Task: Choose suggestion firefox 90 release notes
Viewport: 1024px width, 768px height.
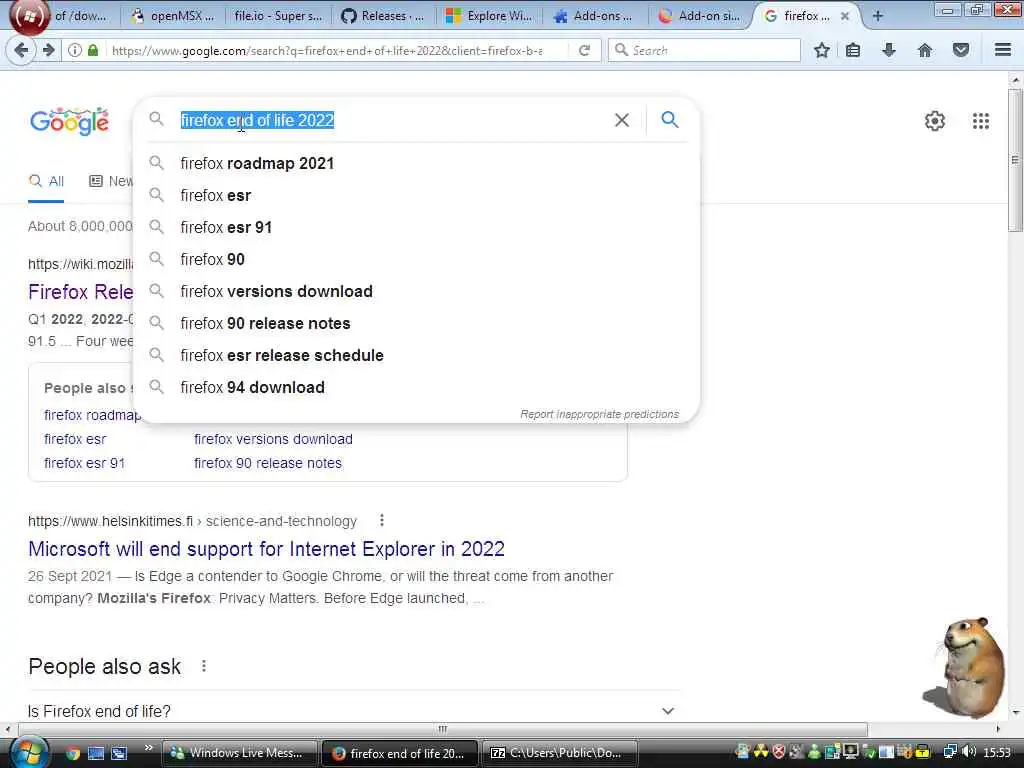Action: (x=417, y=323)
